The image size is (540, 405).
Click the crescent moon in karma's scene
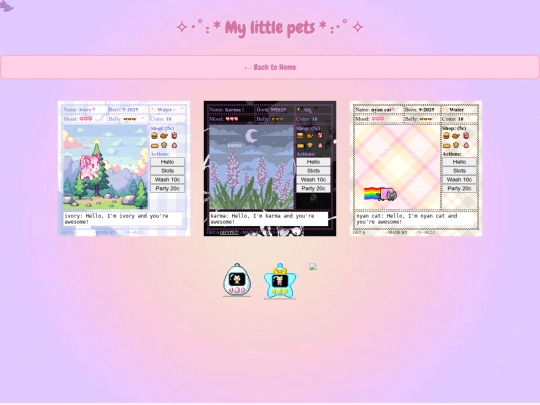pyautogui.click(x=251, y=135)
